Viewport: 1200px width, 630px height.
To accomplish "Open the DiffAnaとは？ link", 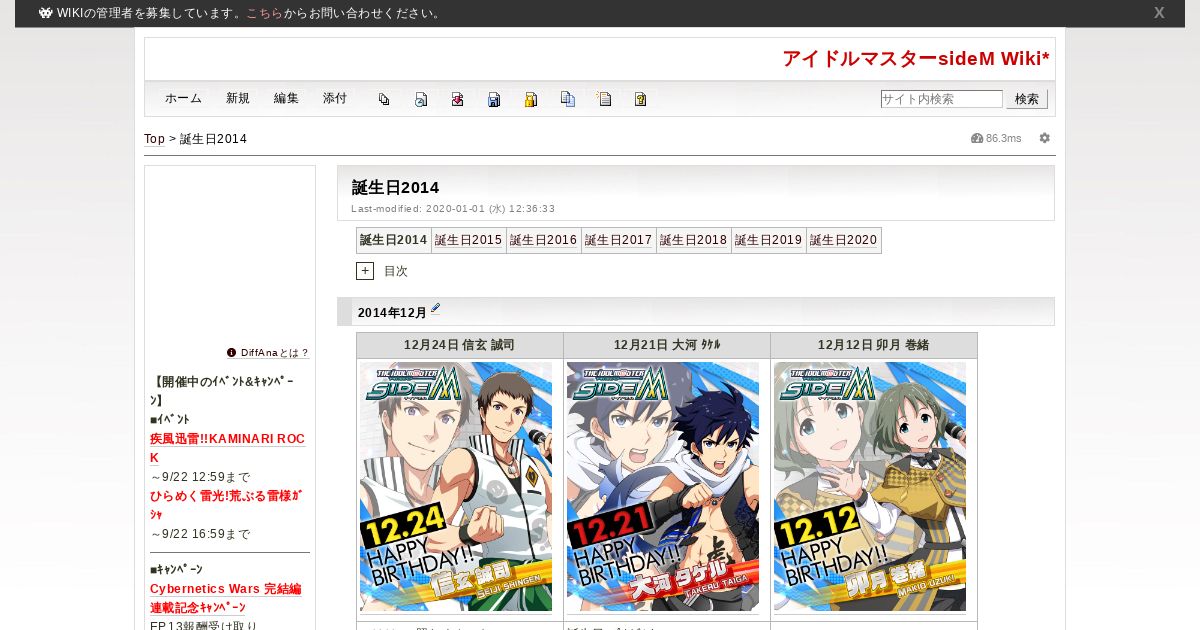I will [x=275, y=353].
